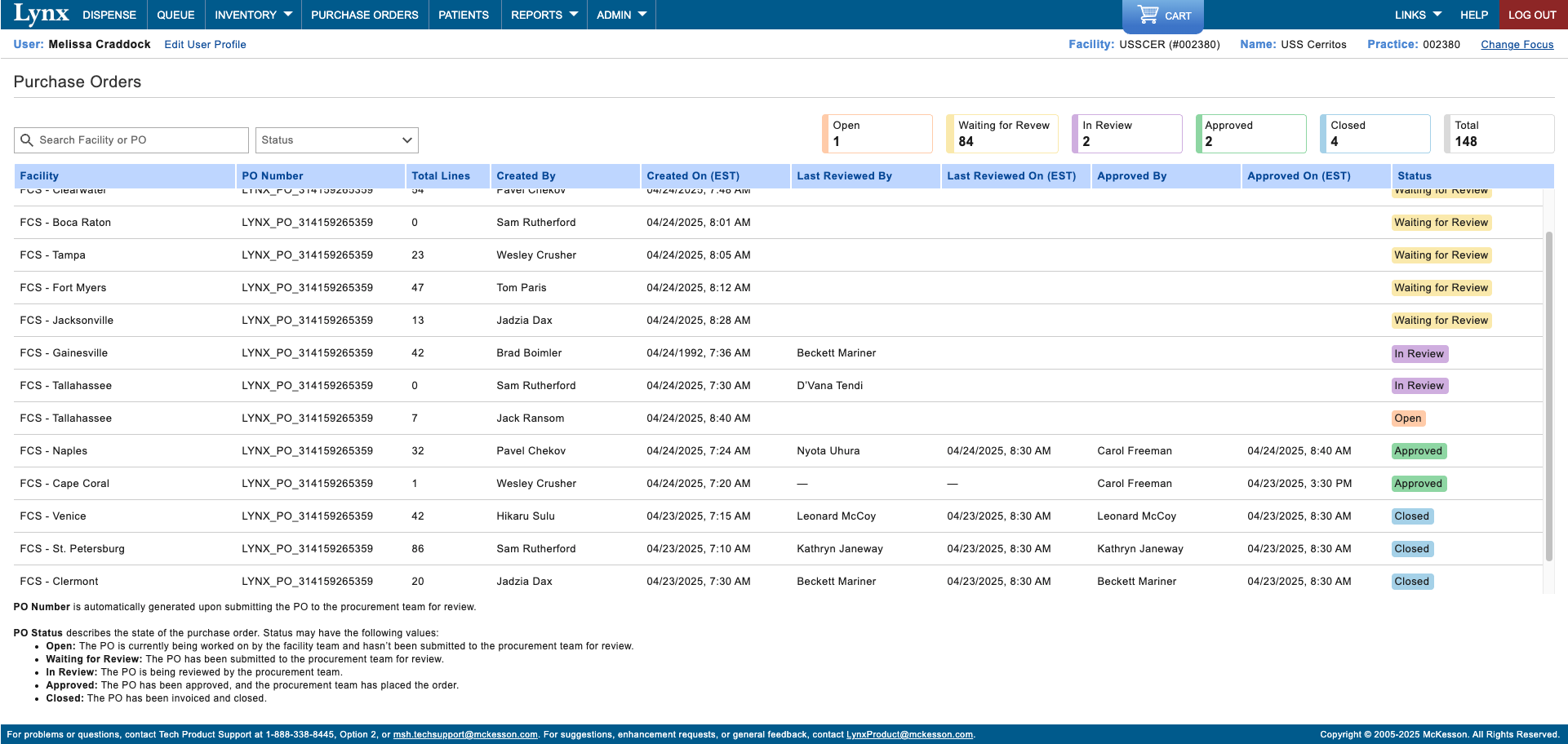Click Closed badge in the Clermont row
This screenshot has height=744, width=1568.
(1412, 582)
